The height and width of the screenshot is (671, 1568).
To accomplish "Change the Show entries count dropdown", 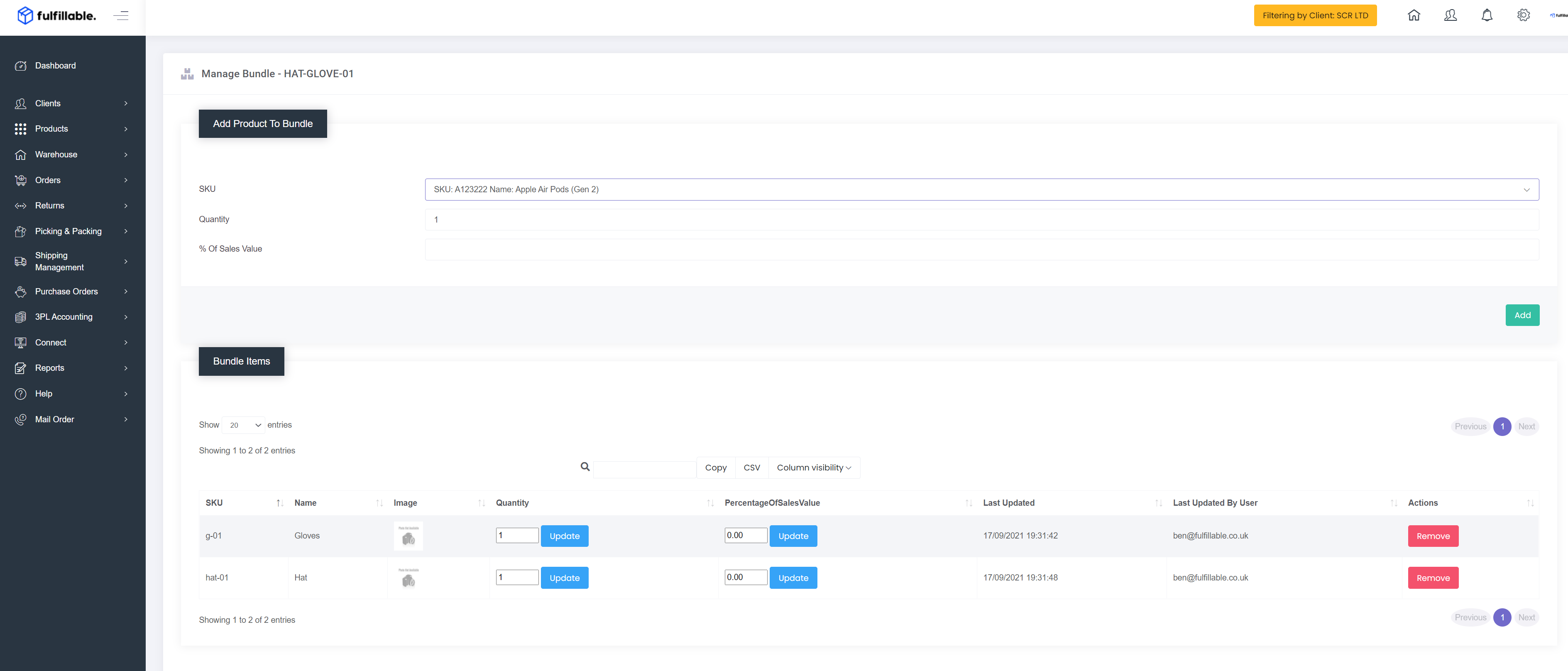I will [x=243, y=425].
